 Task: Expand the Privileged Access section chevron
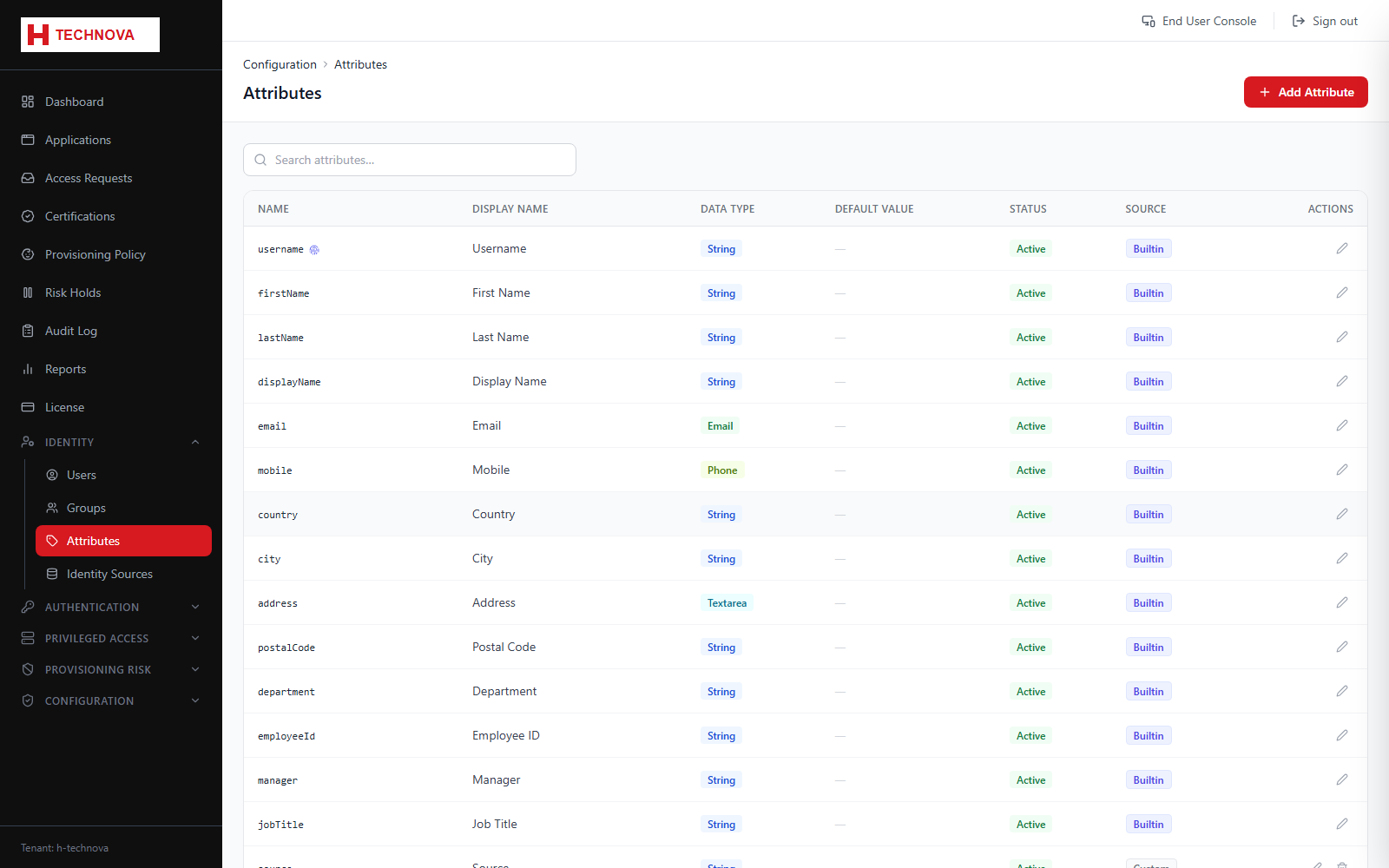pyautogui.click(x=195, y=638)
